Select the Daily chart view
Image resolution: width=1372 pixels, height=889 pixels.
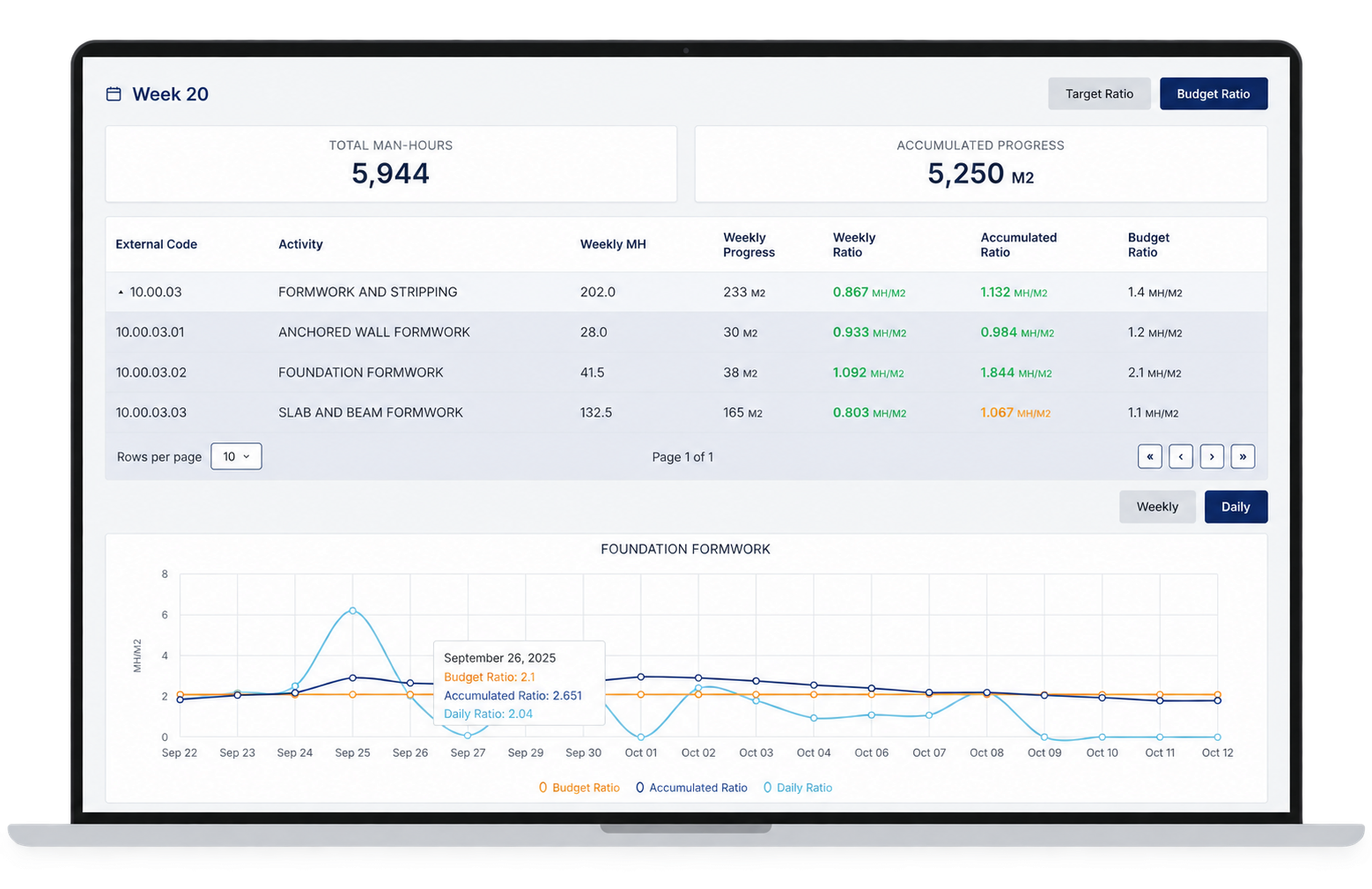click(1236, 507)
